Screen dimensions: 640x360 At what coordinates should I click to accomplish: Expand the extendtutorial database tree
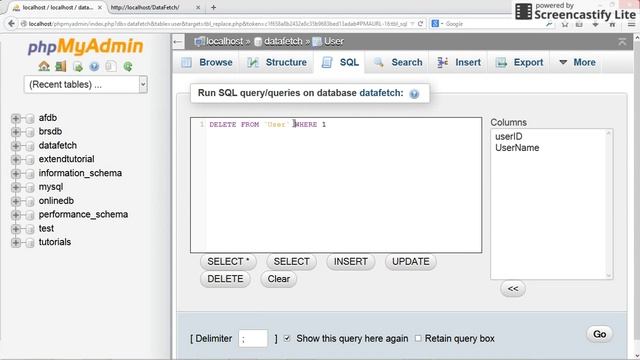(16, 160)
